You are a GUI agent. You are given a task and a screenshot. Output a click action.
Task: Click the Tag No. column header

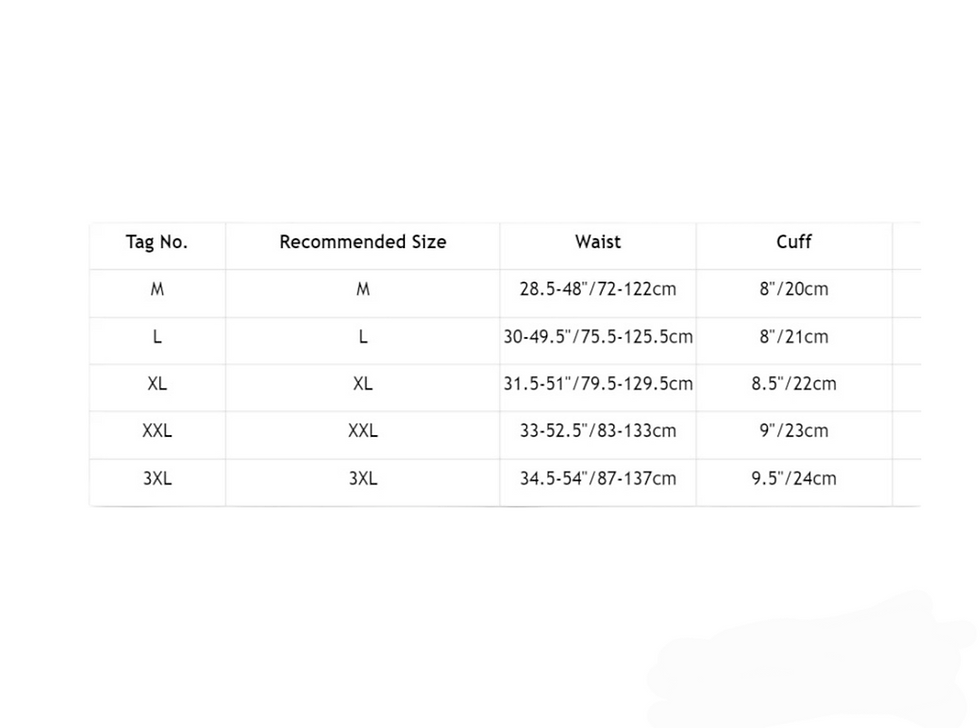coord(157,242)
